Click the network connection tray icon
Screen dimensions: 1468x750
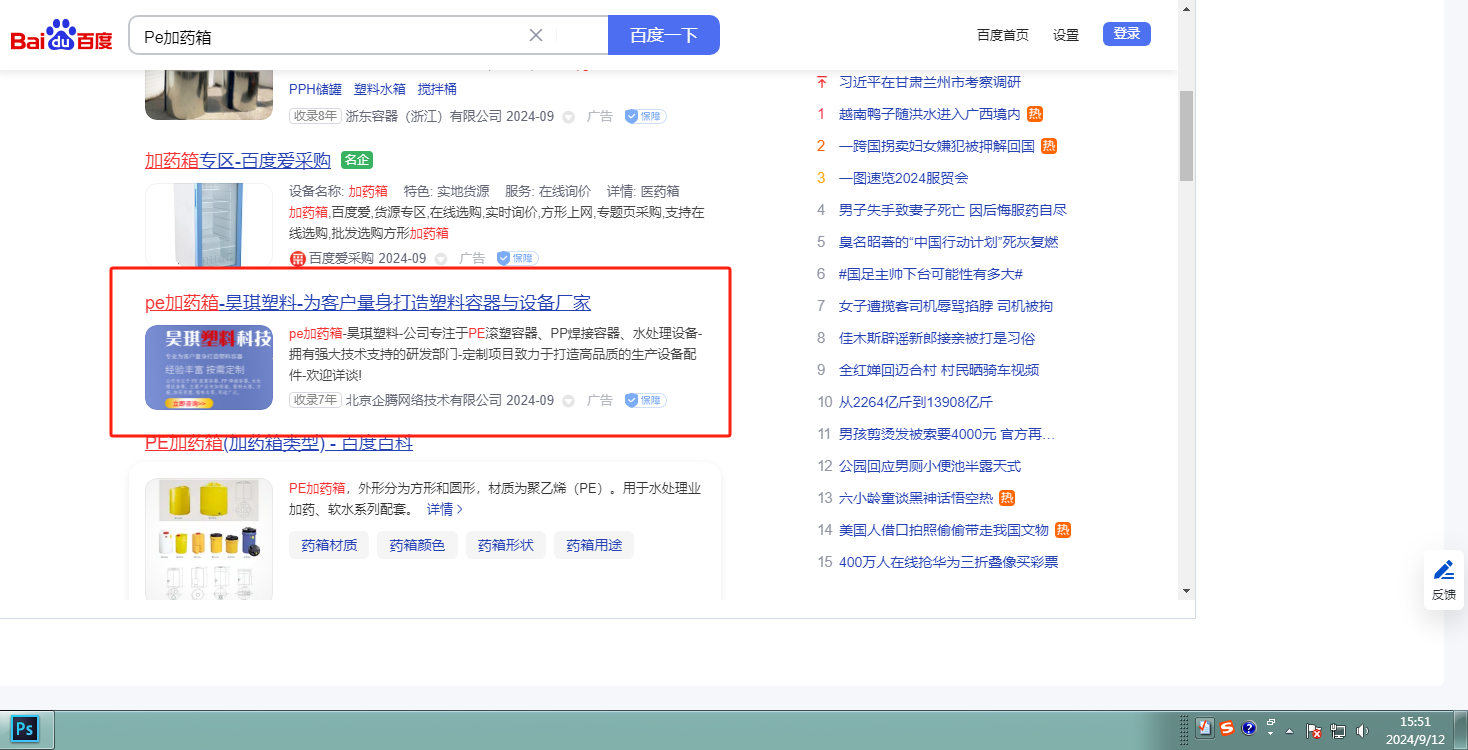[1338, 730]
